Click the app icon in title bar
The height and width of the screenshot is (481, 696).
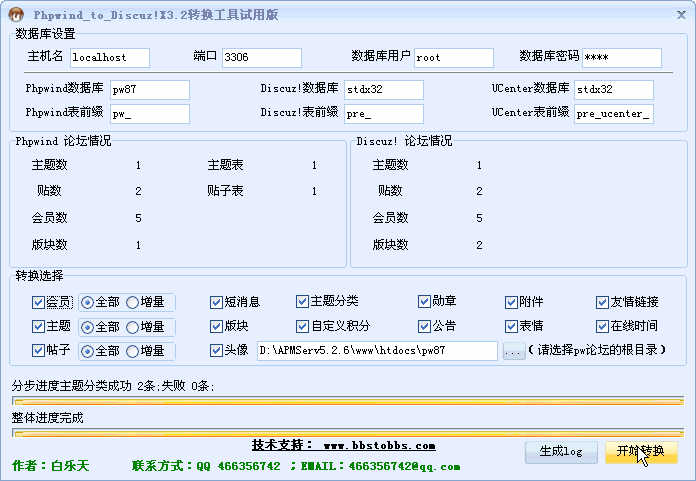(x=16, y=14)
